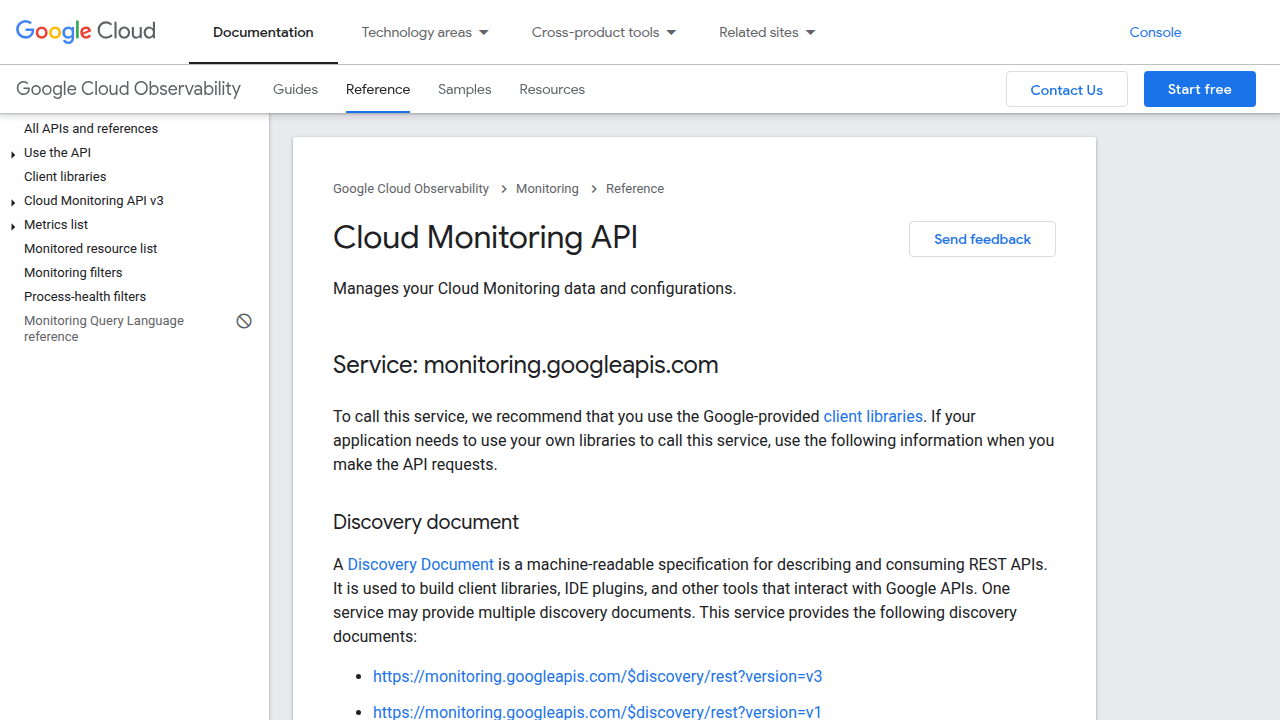Open the Resources tab
This screenshot has height=720, width=1280.
point(552,89)
